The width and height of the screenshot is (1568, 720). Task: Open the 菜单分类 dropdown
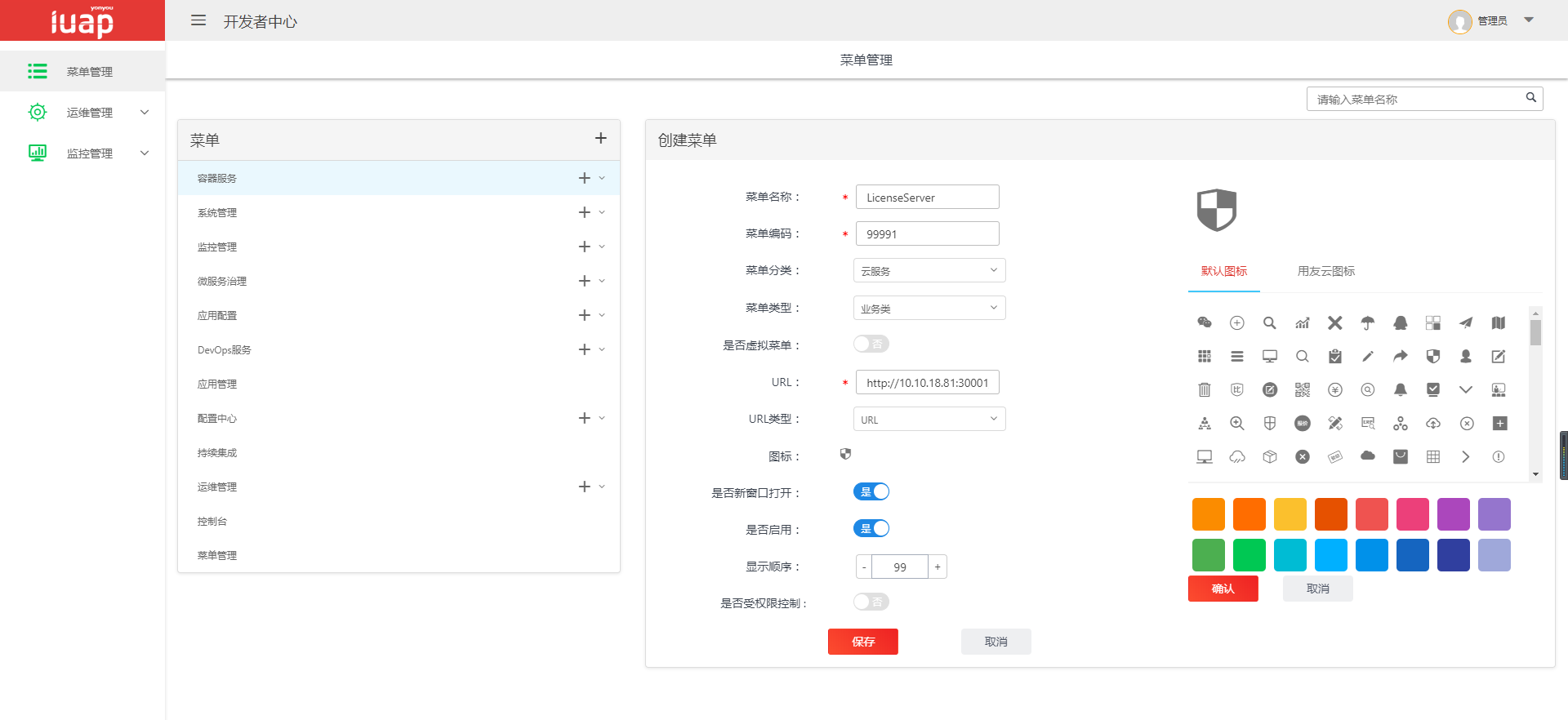[x=929, y=270]
